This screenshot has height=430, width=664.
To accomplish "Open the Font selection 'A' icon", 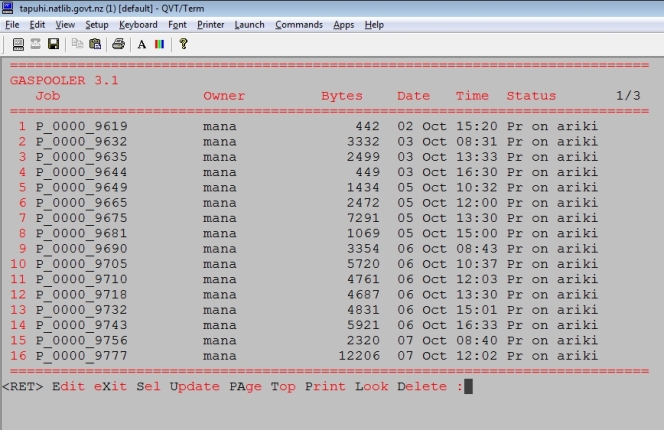I will point(142,44).
